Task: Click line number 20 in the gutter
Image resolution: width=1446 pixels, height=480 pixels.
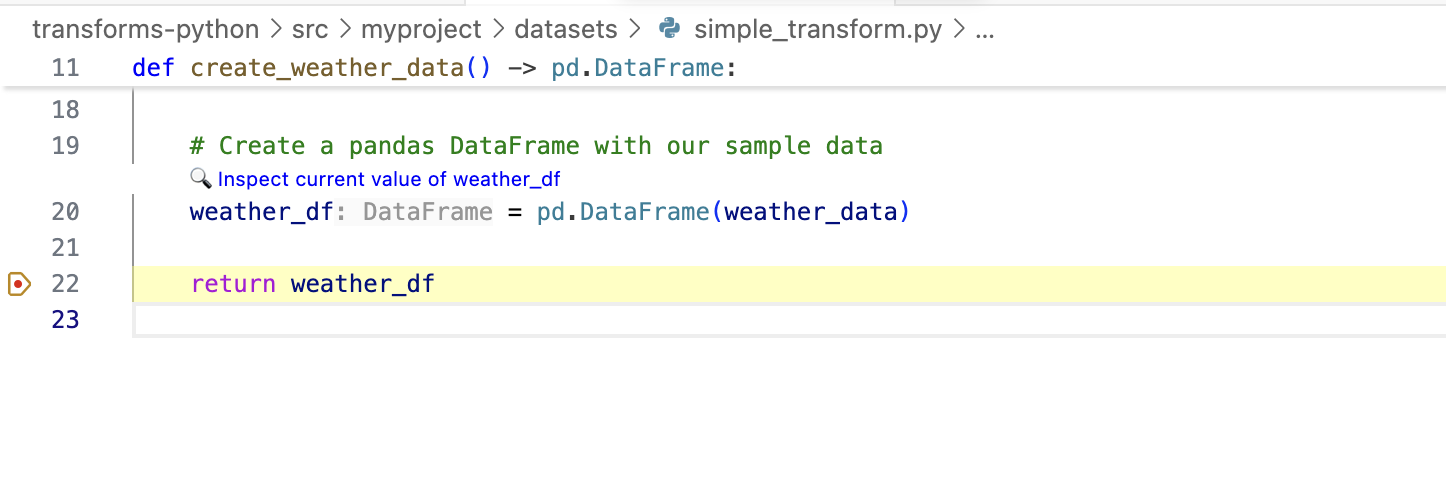Action: coord(65,212)
